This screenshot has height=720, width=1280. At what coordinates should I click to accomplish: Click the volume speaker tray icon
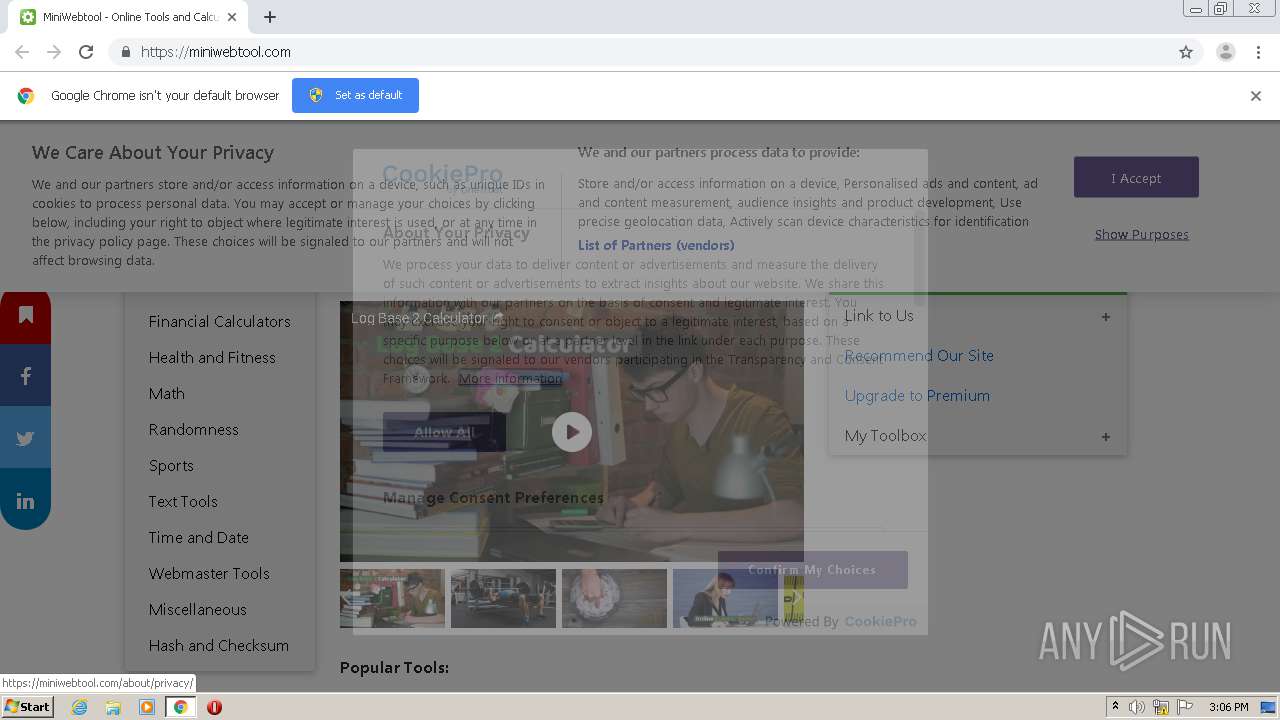(1137, 707)
